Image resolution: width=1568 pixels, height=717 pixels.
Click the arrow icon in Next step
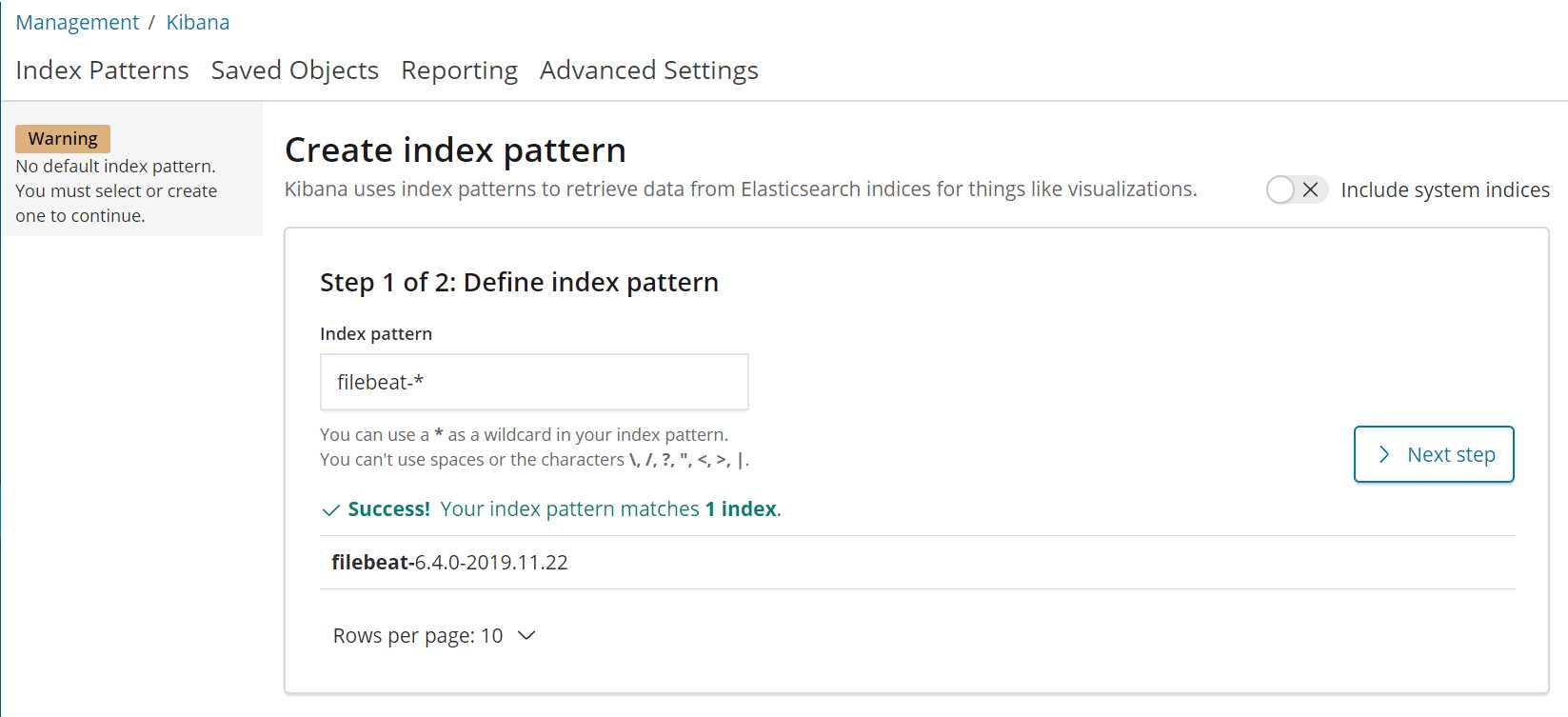pos(1384,454)
